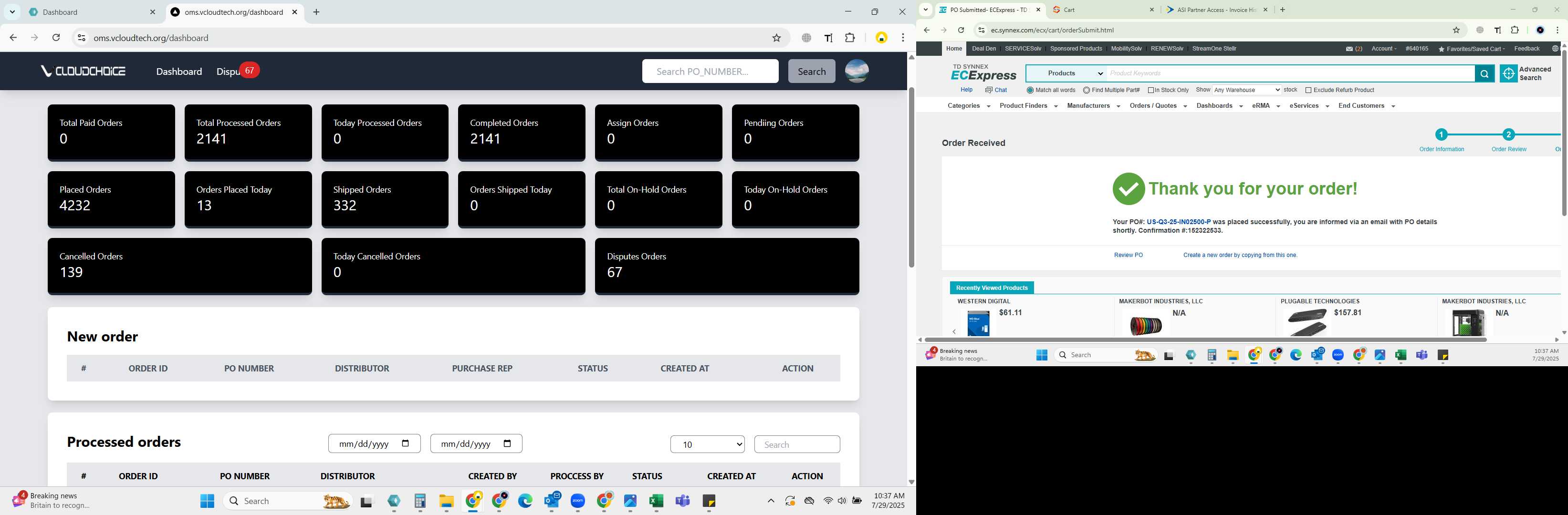This screenshot has width=1568, height=515.
Task: Select Match all words radio button
Action: tap(1030, 90)
